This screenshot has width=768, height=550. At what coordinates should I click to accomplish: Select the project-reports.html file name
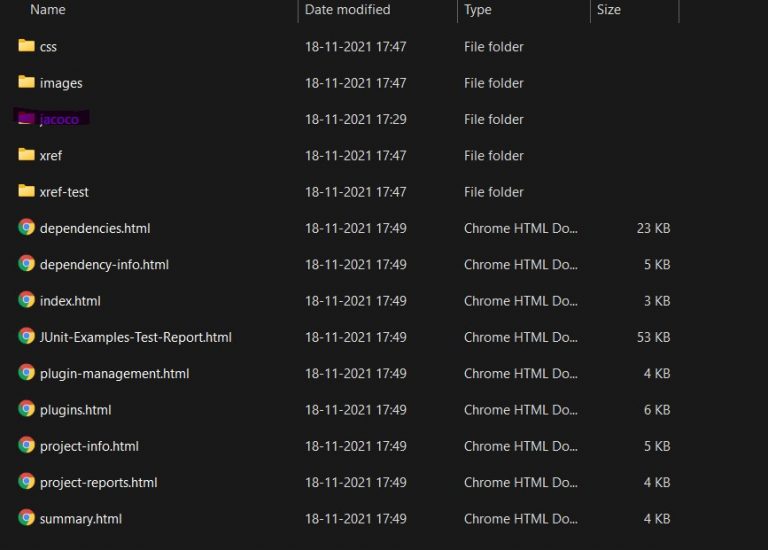[x=98, y=482]
